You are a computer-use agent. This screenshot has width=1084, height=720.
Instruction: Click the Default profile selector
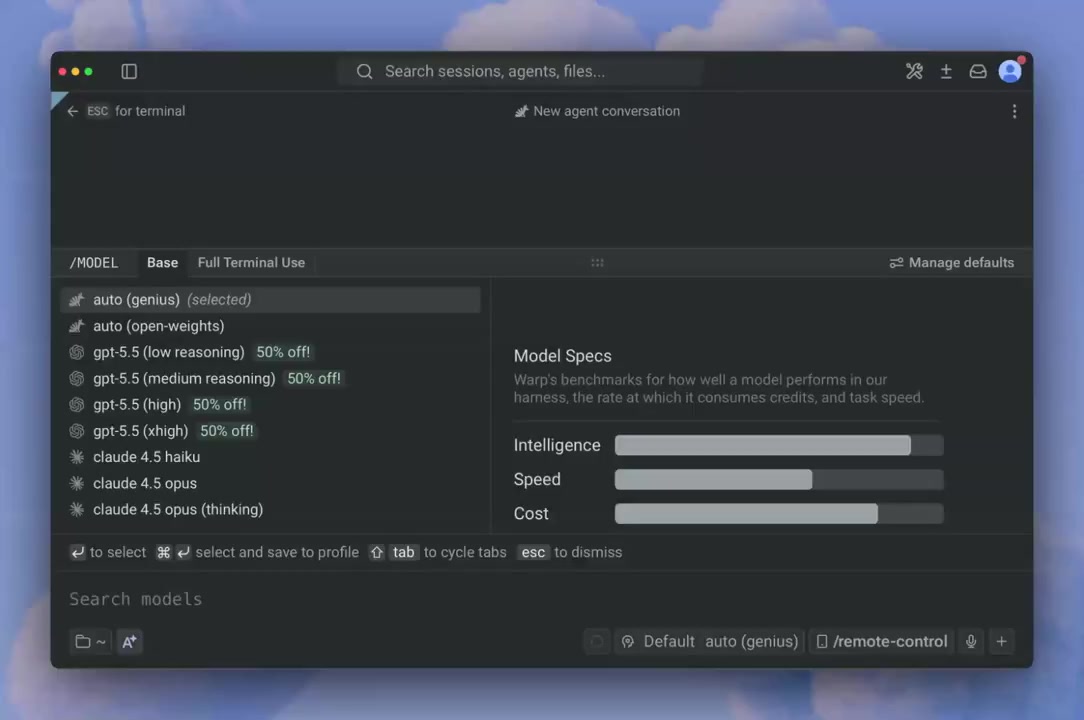click(x=658, y=641)
